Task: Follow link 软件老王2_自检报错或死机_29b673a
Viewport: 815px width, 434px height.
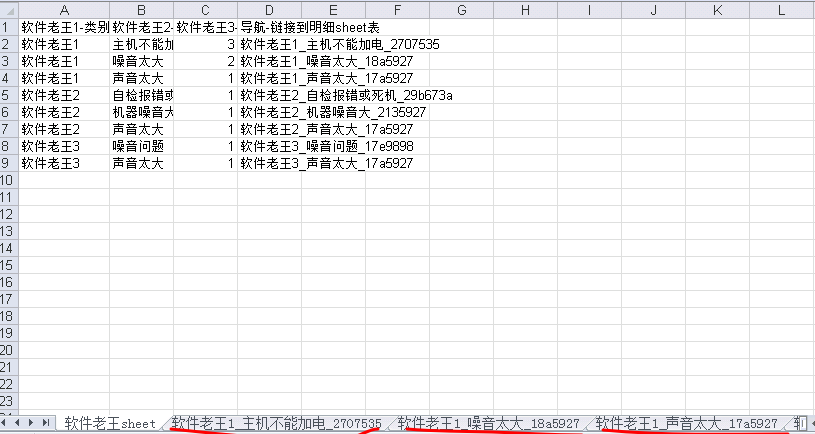Action: [347, 96]
